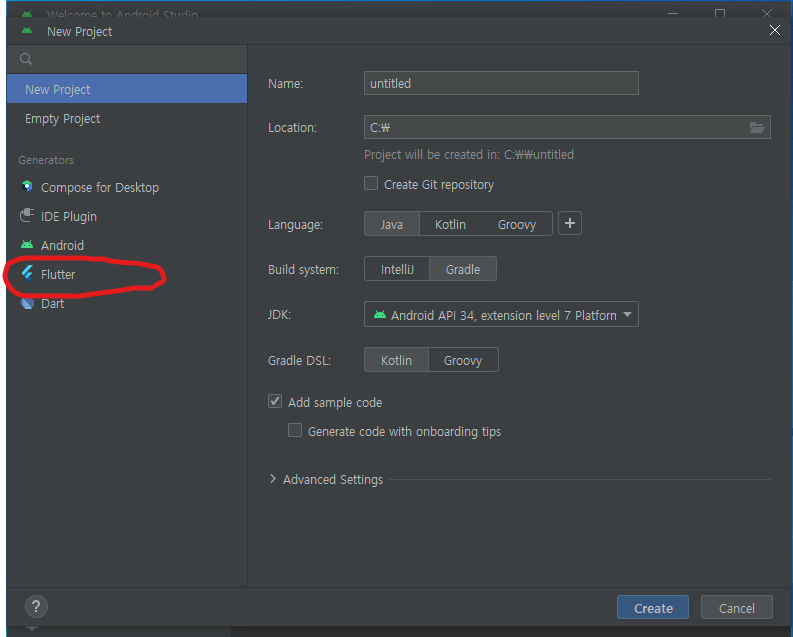Expand Advanced Settings section
Screen dimensions: 793x637
pos(273,479)
